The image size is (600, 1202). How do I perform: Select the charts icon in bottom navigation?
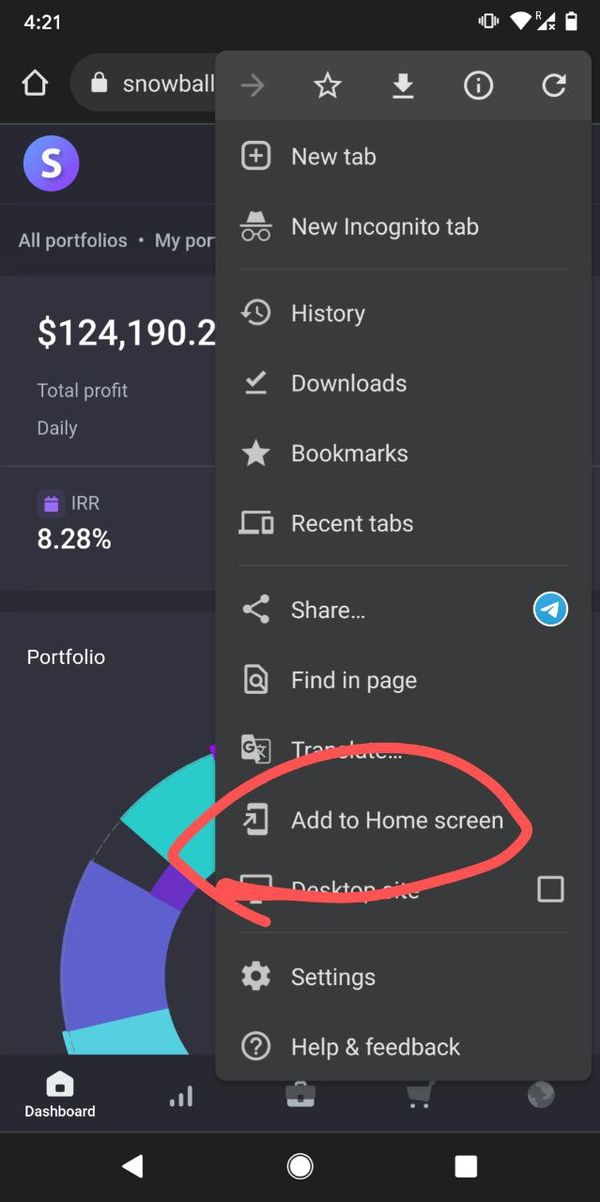point(180,1095)
